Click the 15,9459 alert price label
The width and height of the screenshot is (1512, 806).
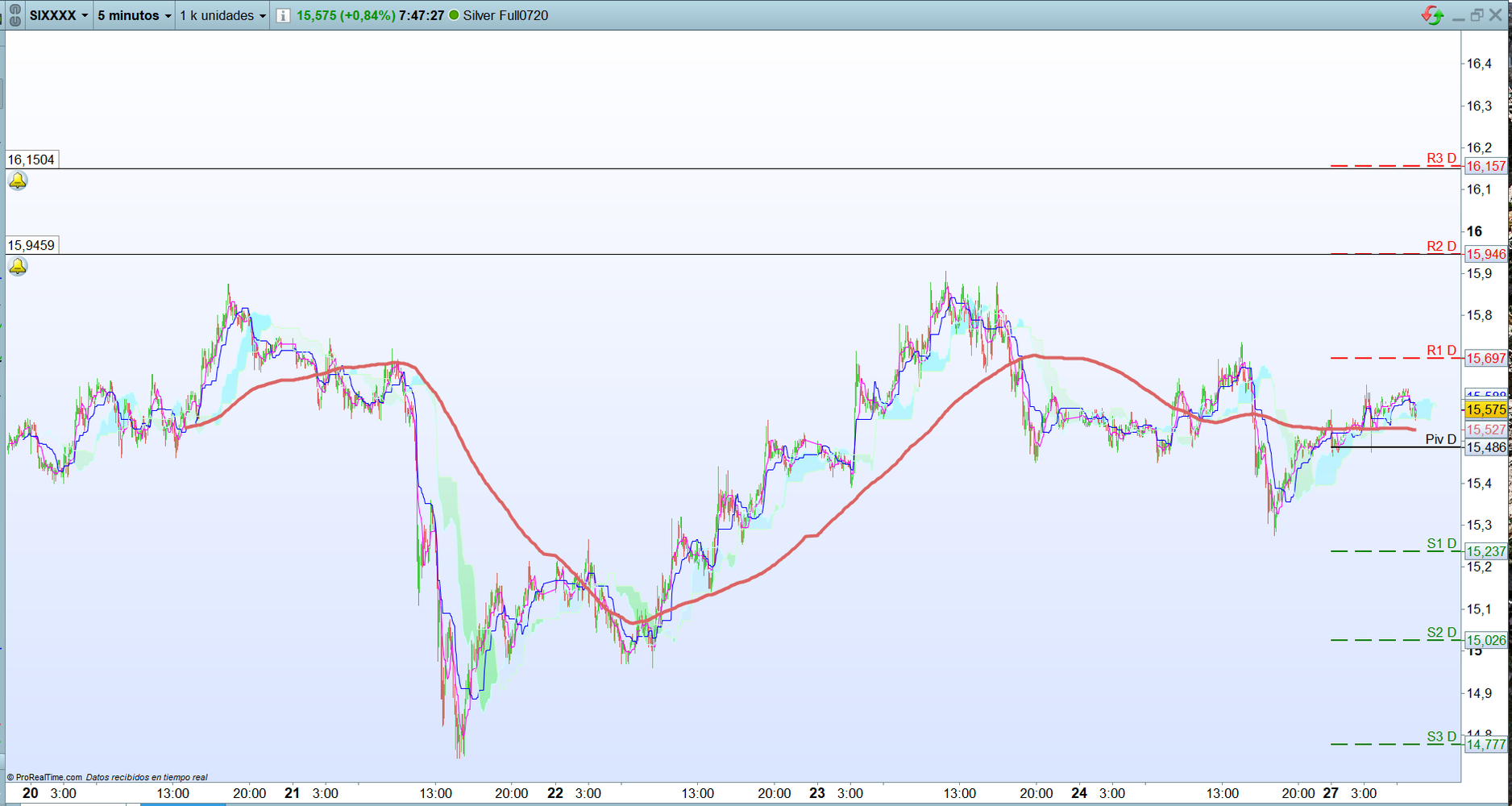pos(31,245)
